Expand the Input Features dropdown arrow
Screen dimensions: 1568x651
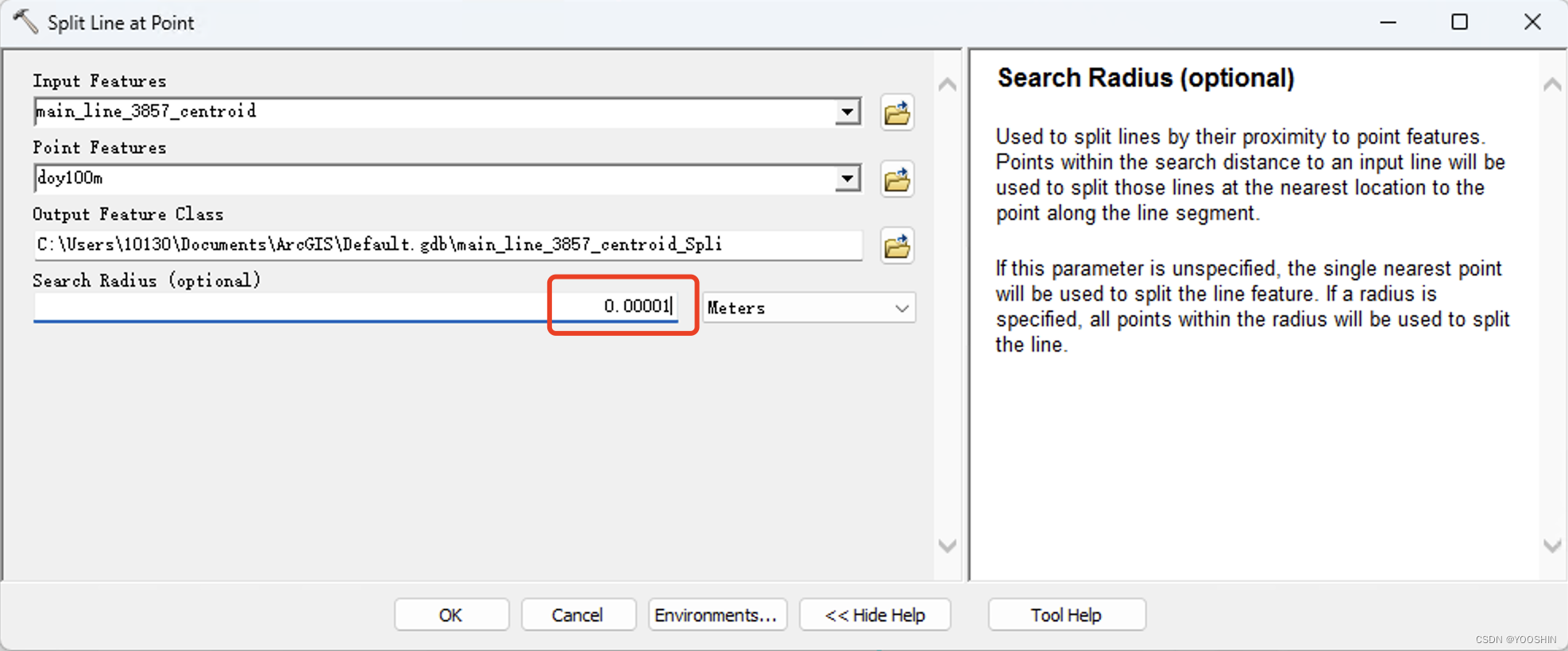[x=848, y=112]
